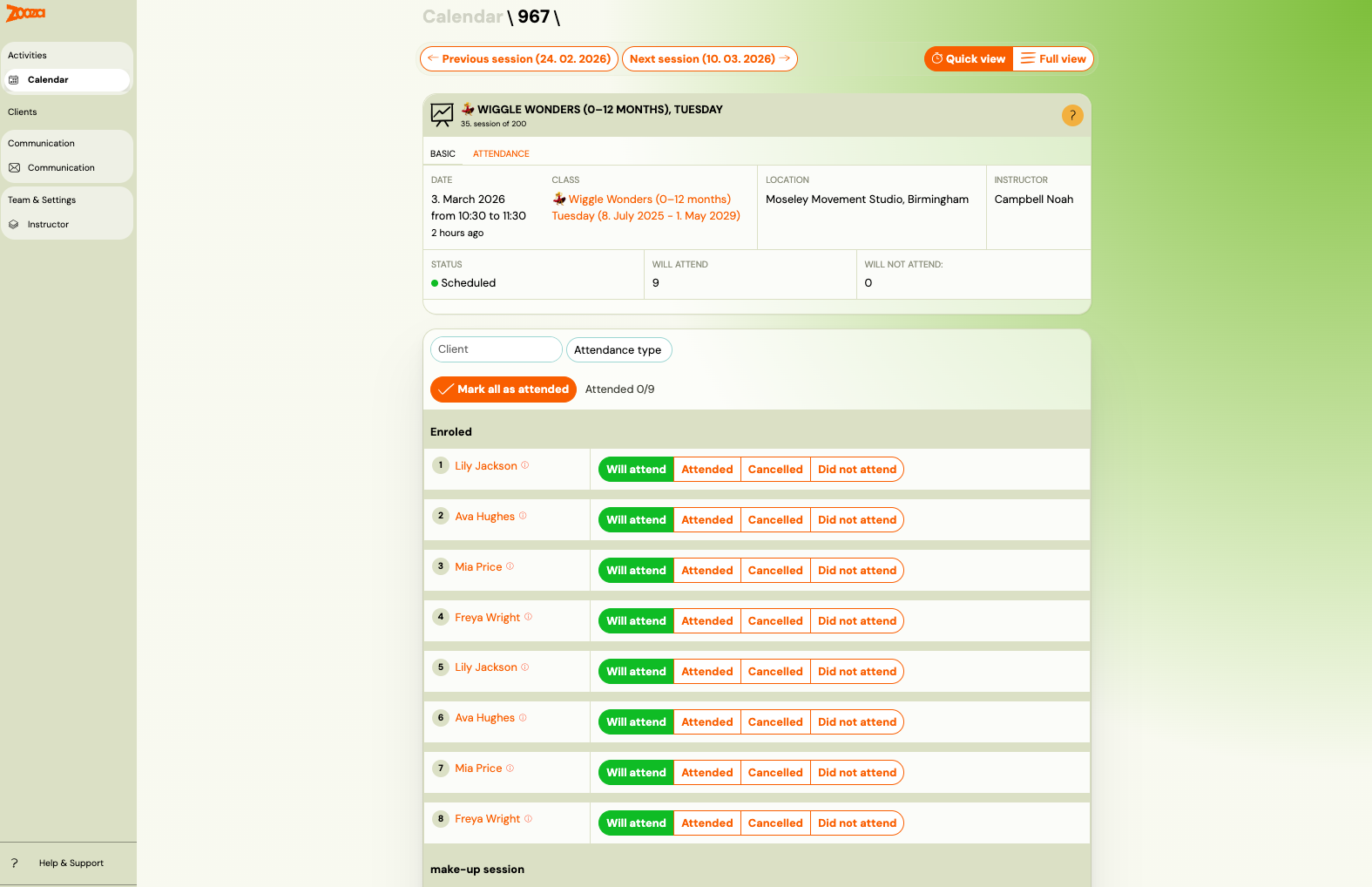
Task: Set row 8 Freya Wright to Attended
Action: click(707, 823)
